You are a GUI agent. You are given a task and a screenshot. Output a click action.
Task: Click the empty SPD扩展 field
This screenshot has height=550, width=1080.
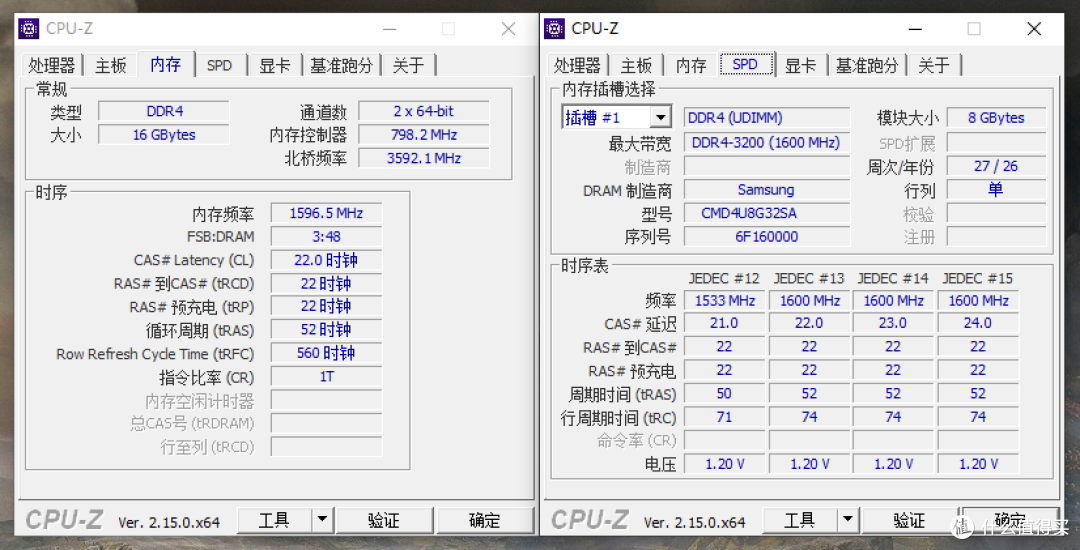click(996, 142)
